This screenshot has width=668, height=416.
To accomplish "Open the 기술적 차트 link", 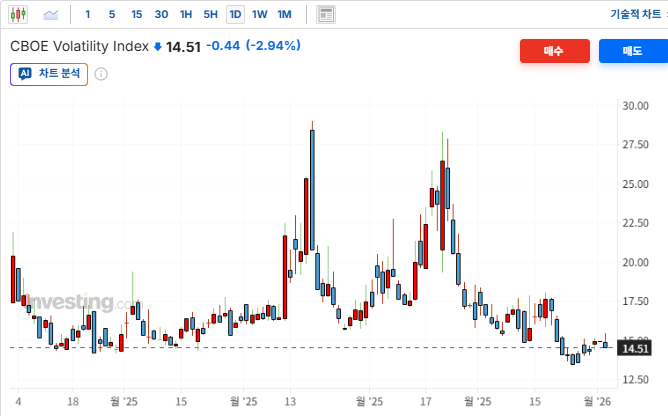I will (x=636, y=14).
